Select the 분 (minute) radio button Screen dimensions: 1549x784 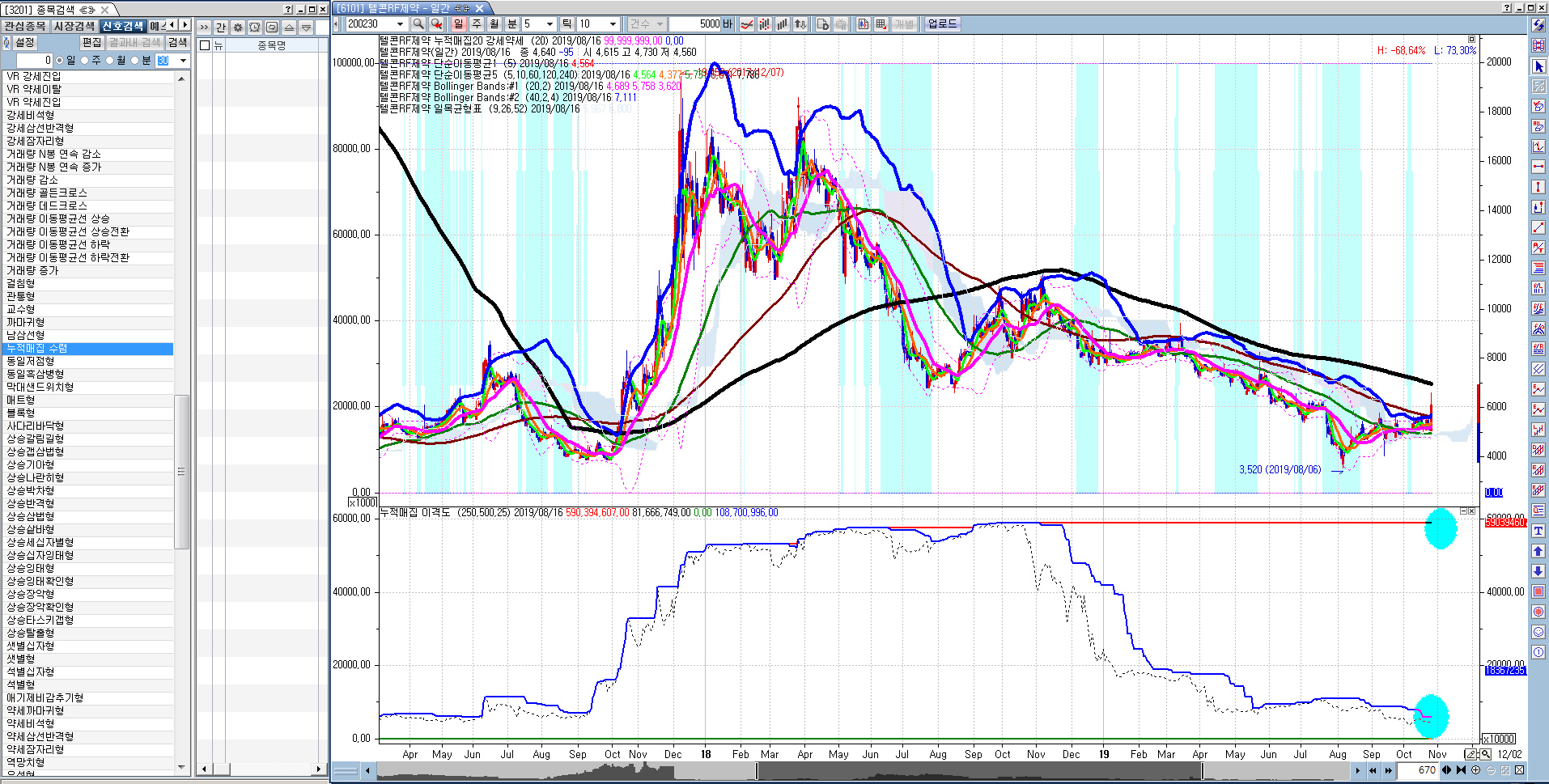135,61
